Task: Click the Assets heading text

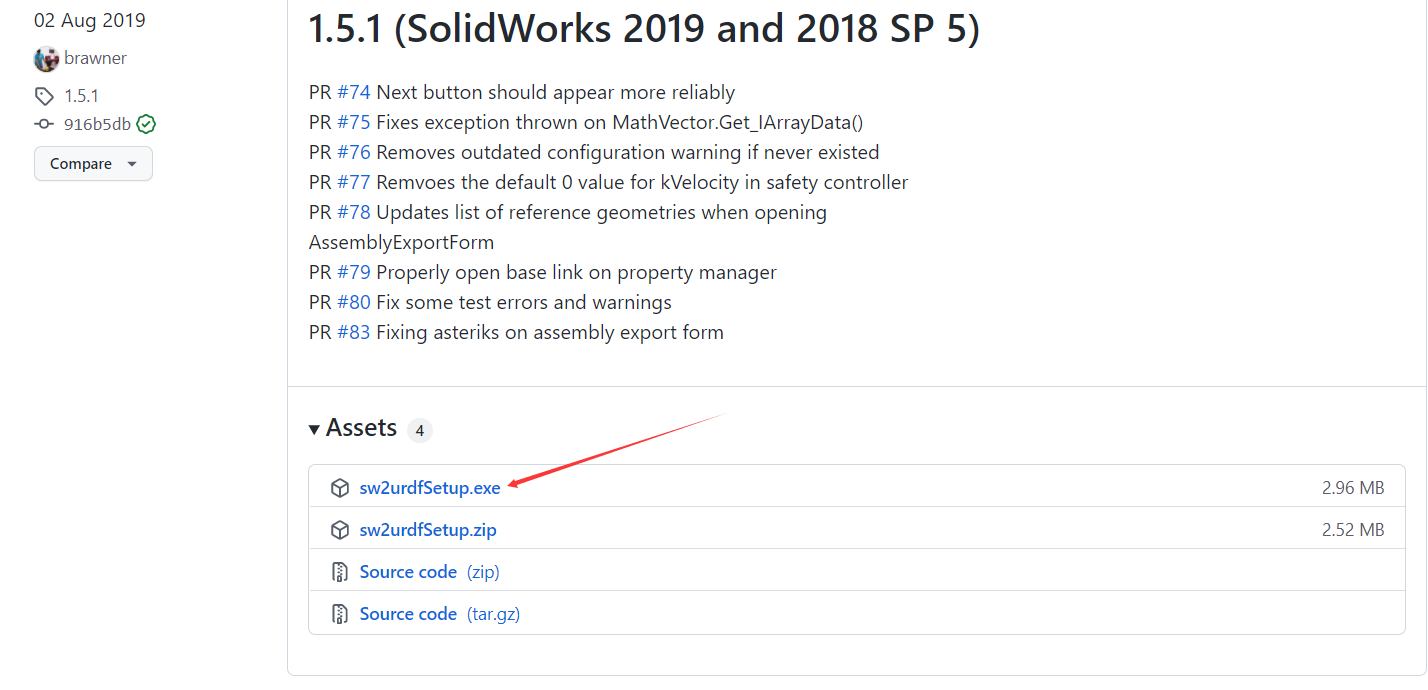Action: [361, 428]
